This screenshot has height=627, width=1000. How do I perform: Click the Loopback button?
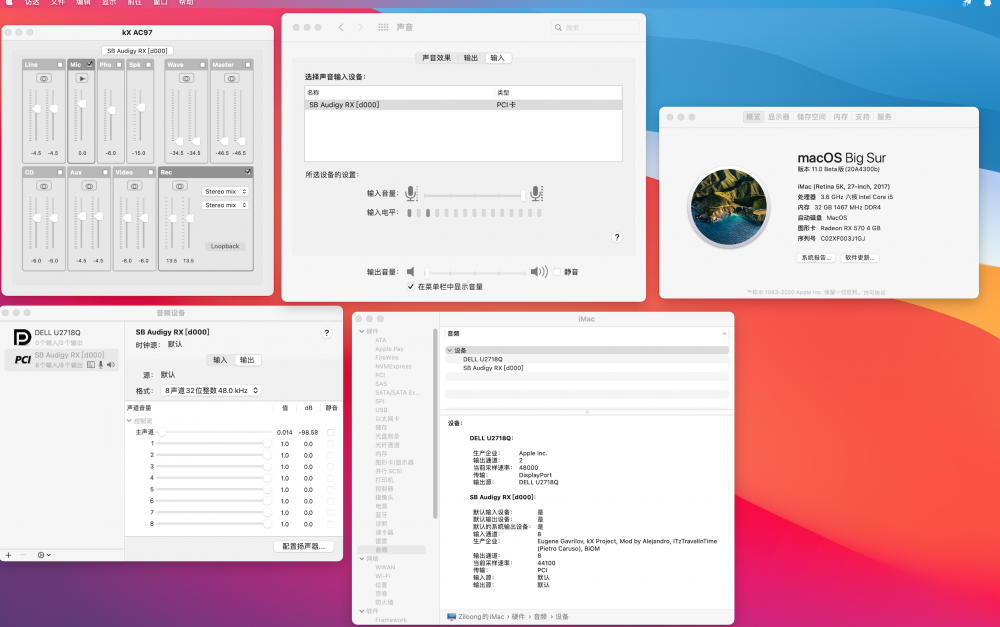(x=225, y=246)
